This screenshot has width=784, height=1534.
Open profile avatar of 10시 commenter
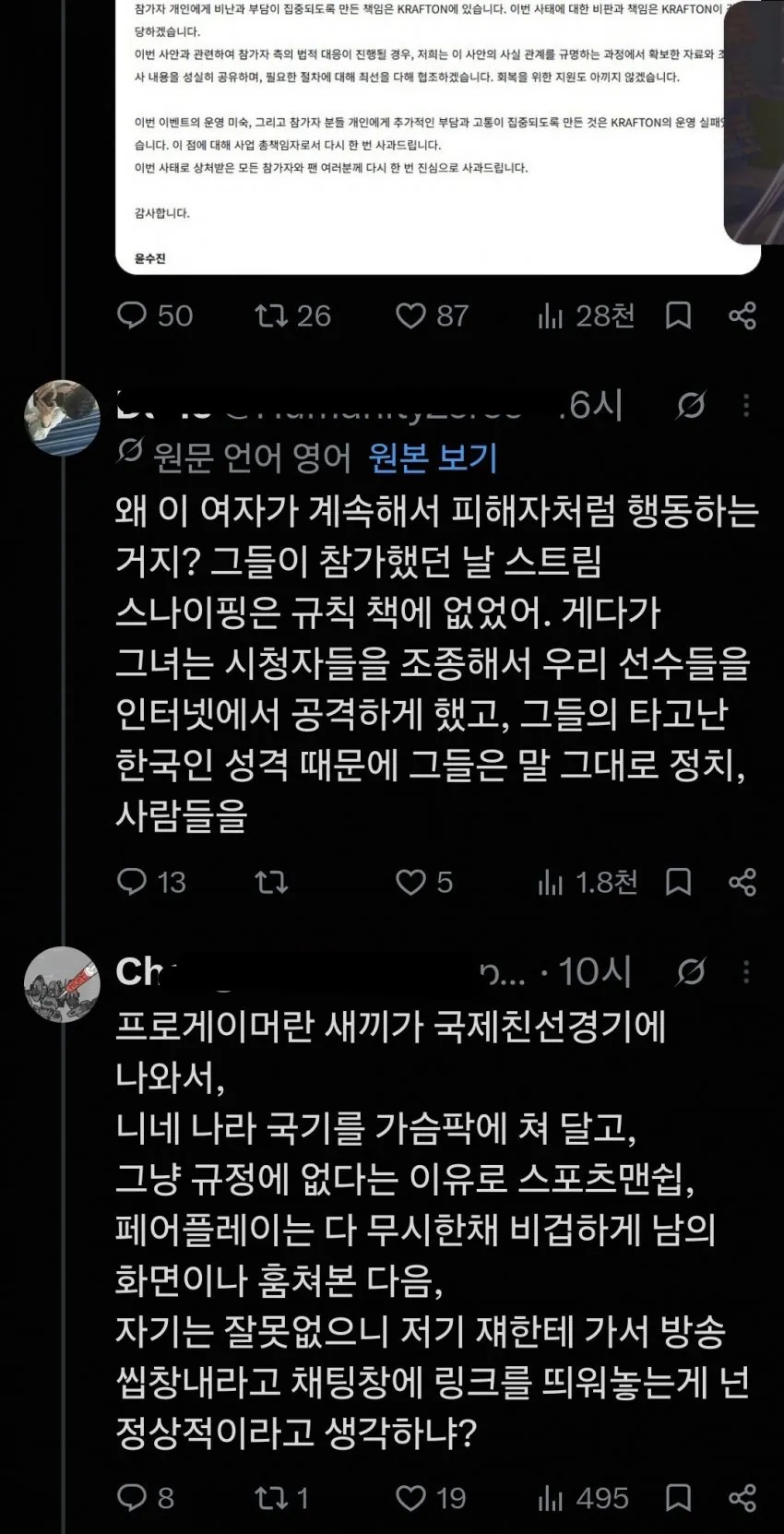point(62,983)
